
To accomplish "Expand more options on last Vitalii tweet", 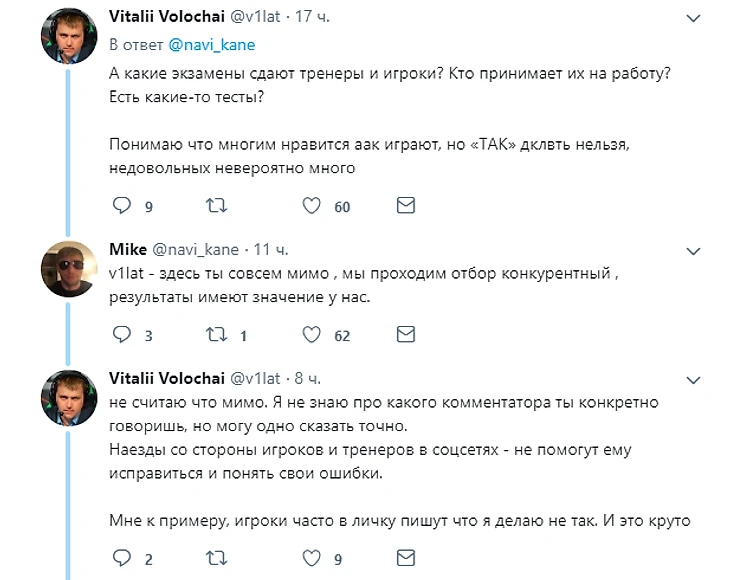I will click(x=696, y=379).
